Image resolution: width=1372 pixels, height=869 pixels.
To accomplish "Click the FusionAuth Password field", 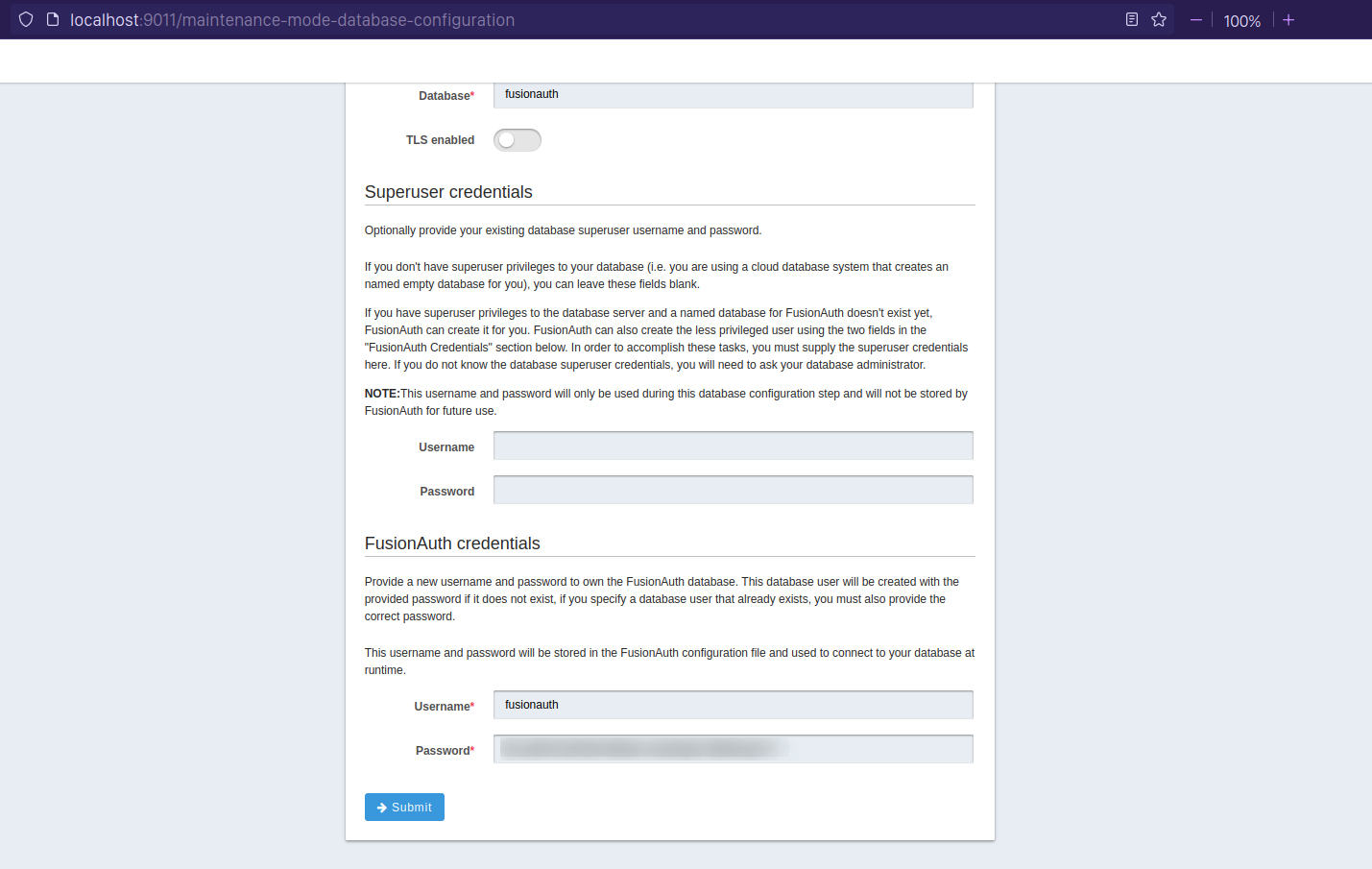I will coord(734,749).
